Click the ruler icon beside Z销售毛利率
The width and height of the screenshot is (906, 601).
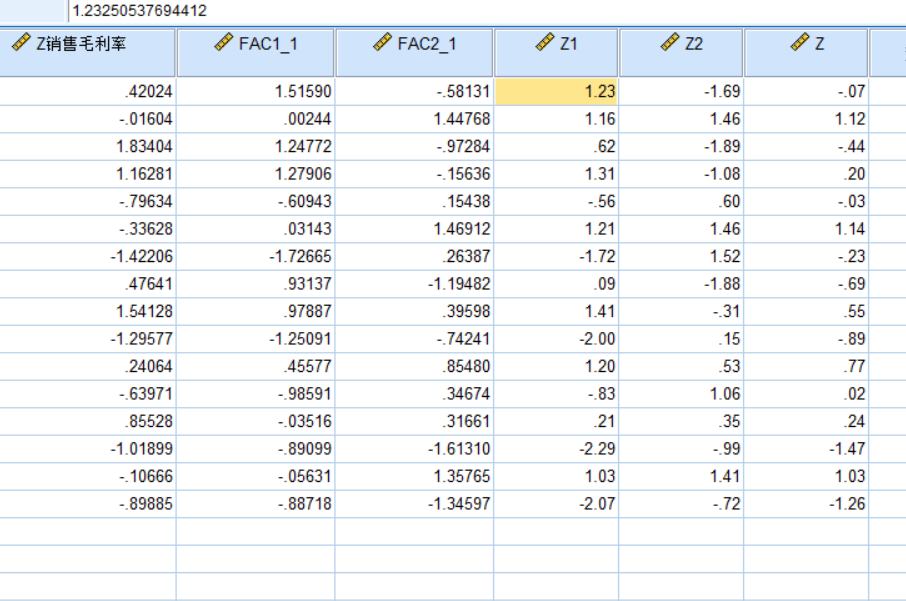(21, 42)
